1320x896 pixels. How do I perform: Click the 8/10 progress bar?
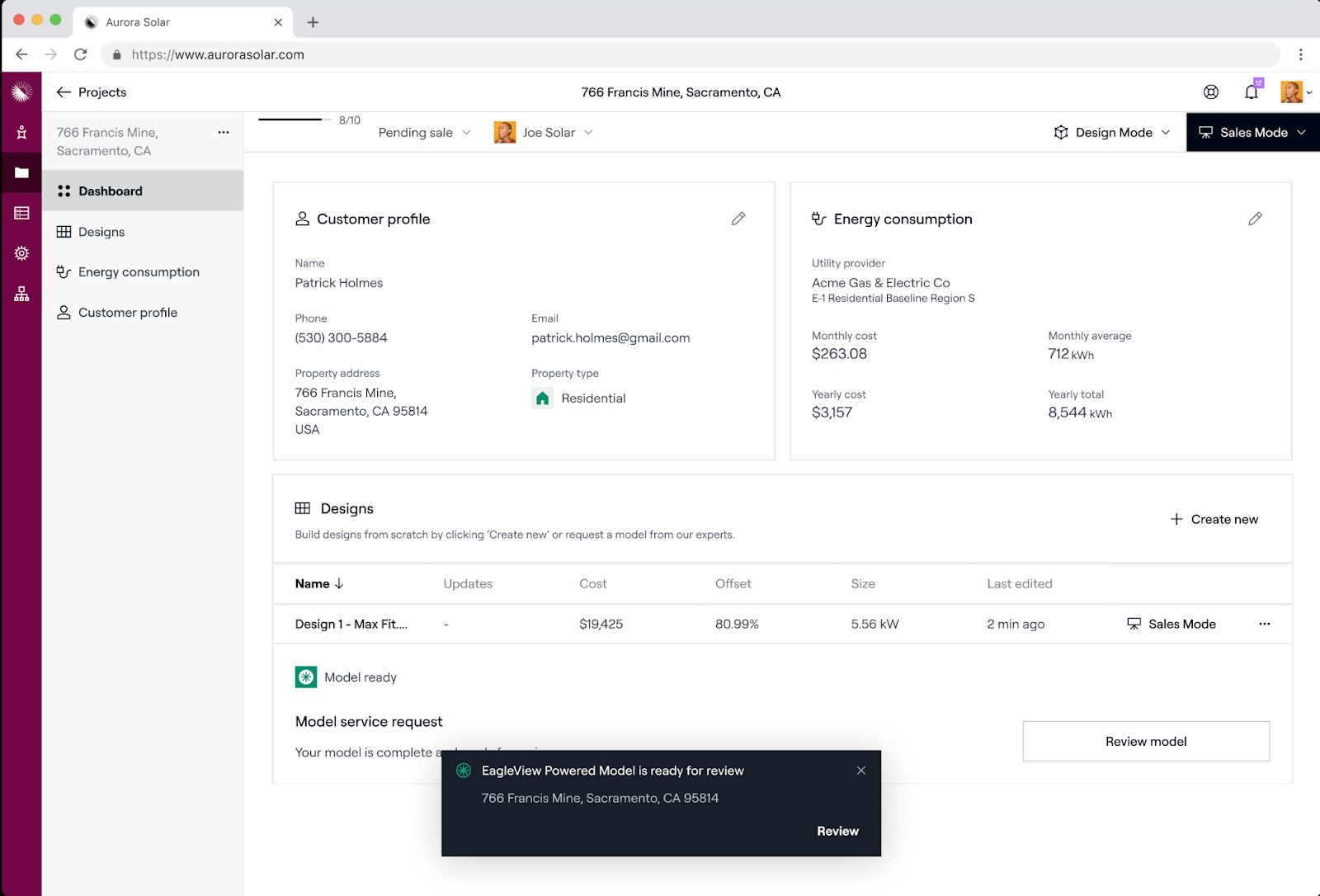click(290, 120)
